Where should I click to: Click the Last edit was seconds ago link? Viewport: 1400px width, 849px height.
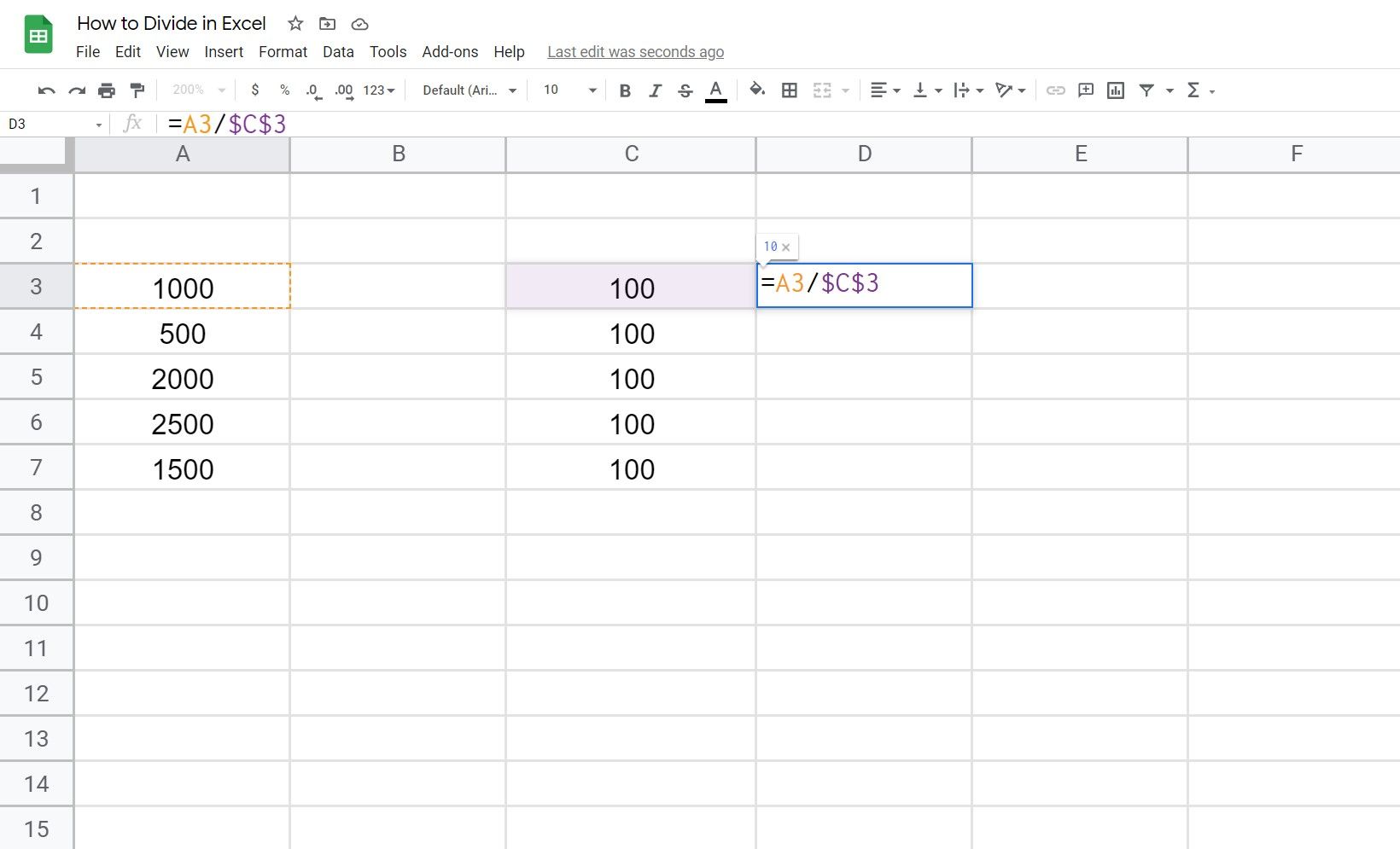pyautogui.click(x=635, y=52)
